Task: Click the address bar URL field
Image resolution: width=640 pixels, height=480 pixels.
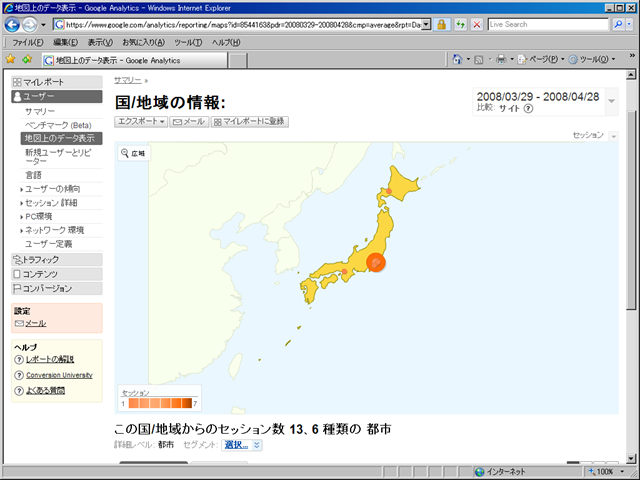Action: (x=243, y=25)
